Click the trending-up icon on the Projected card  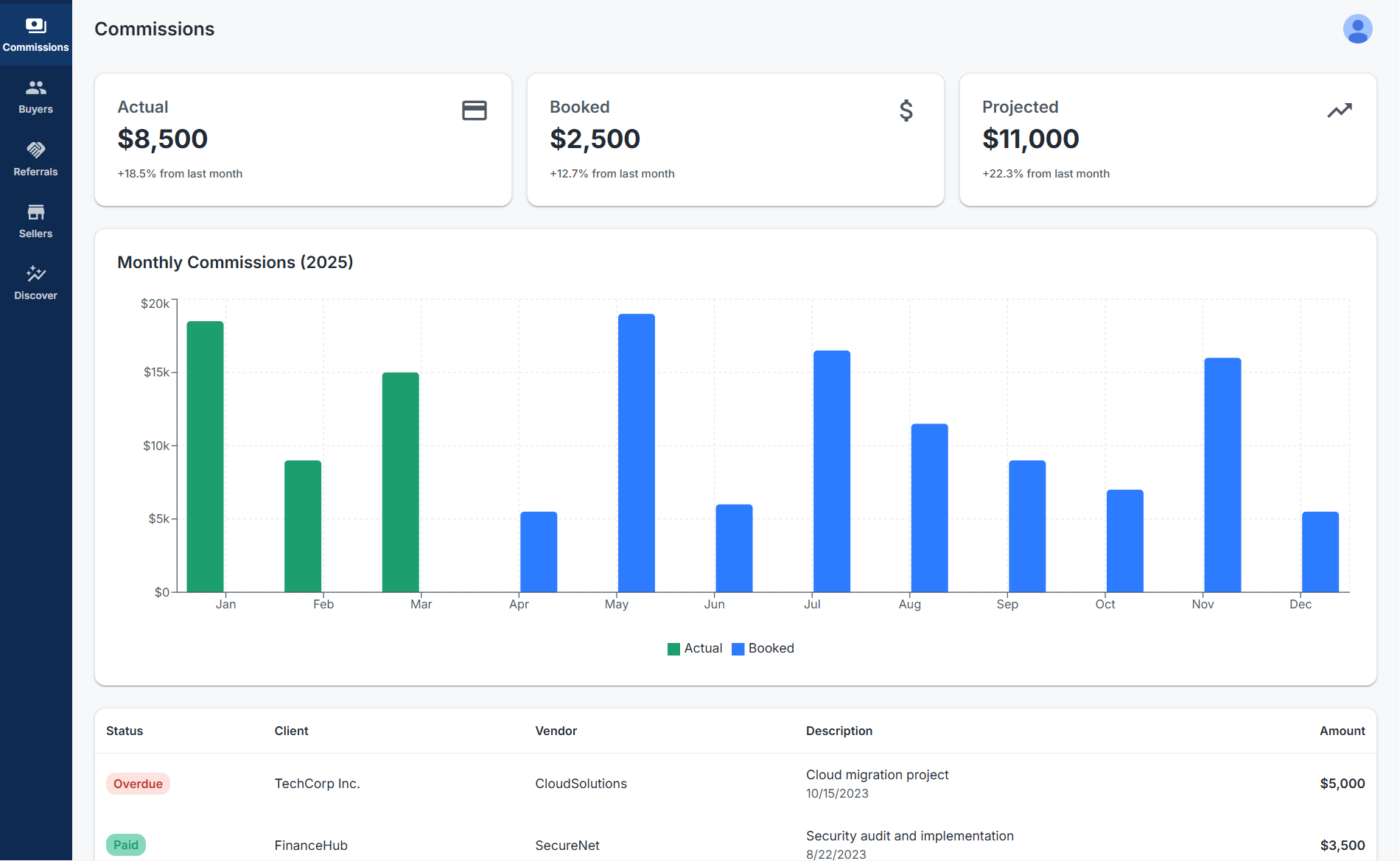pos(1340,109)
